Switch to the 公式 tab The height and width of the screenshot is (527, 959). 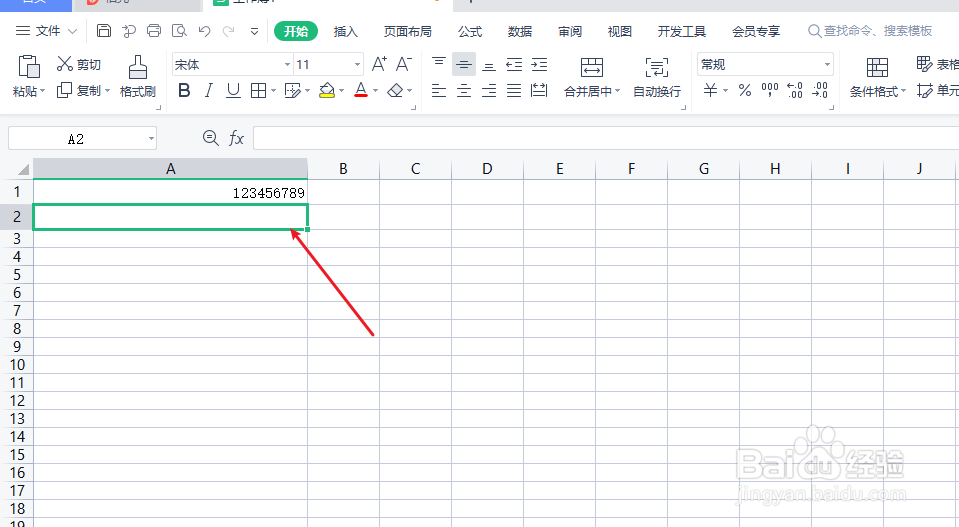tap(470, 31)
